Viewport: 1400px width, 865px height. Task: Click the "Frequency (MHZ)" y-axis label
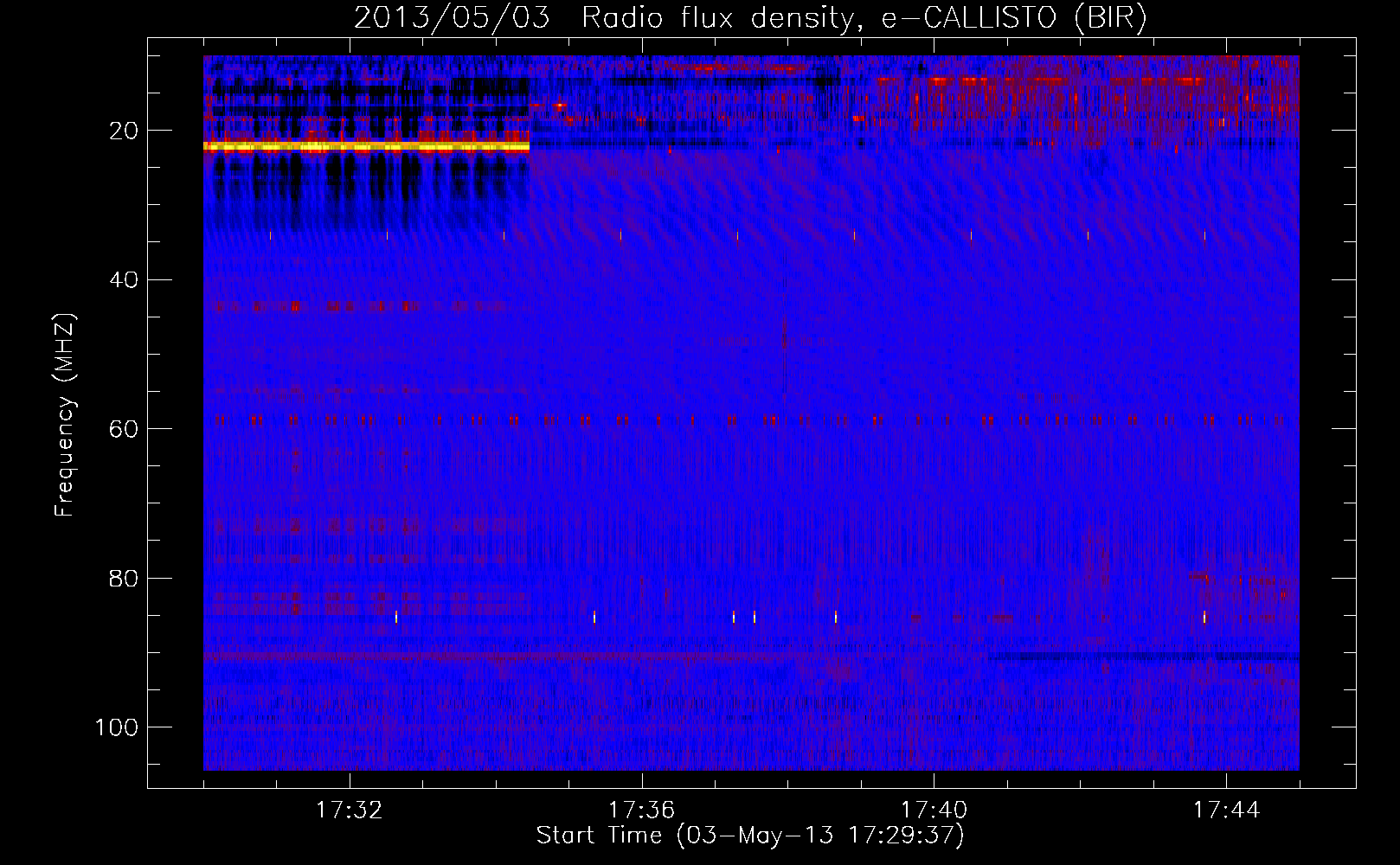point(65,415)
